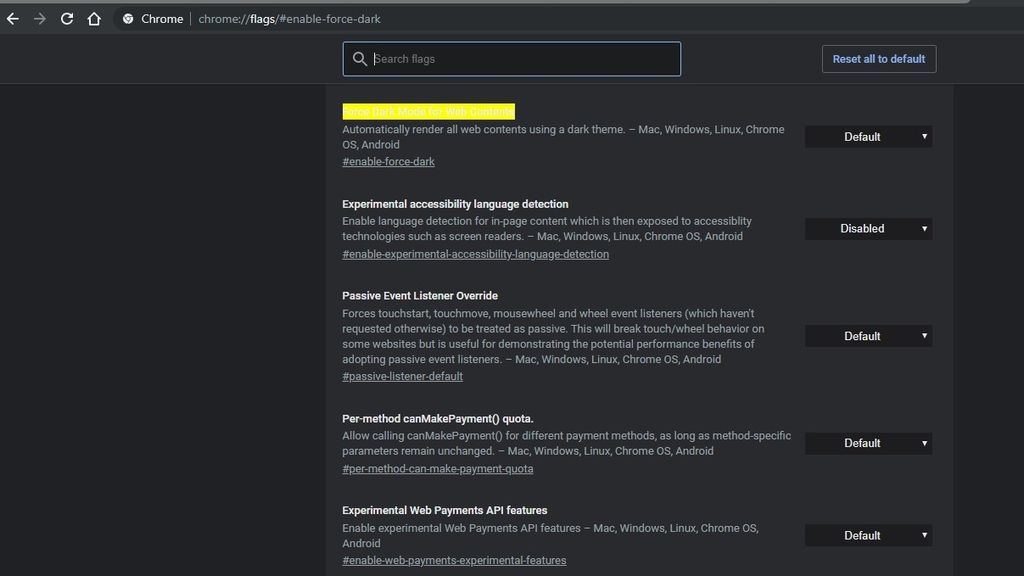This screenshot has height=576, width=1024.
Task: Click the home icon in toolbar
Action: [95, 18]
